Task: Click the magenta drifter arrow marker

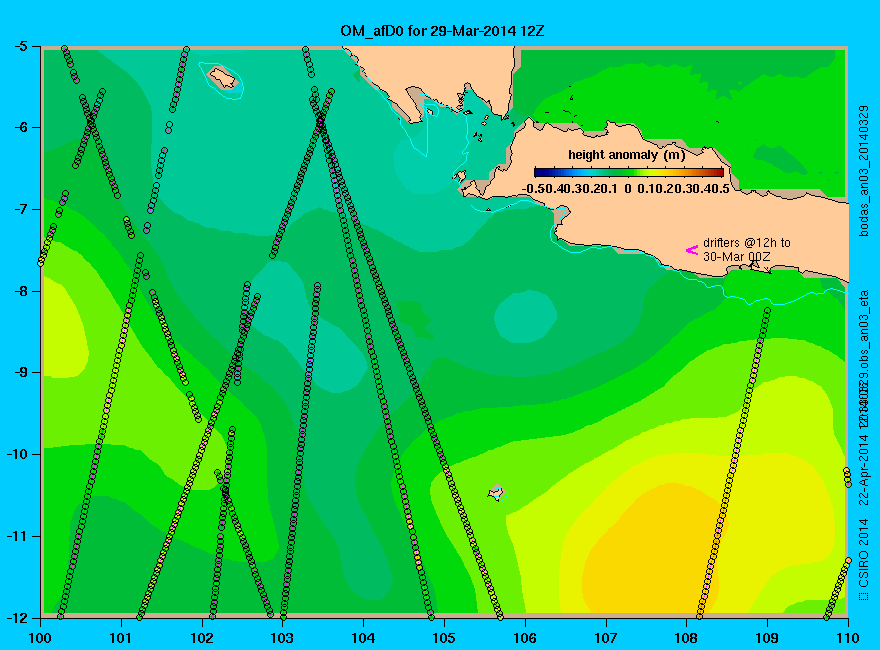Action: (x=692, y=250)
